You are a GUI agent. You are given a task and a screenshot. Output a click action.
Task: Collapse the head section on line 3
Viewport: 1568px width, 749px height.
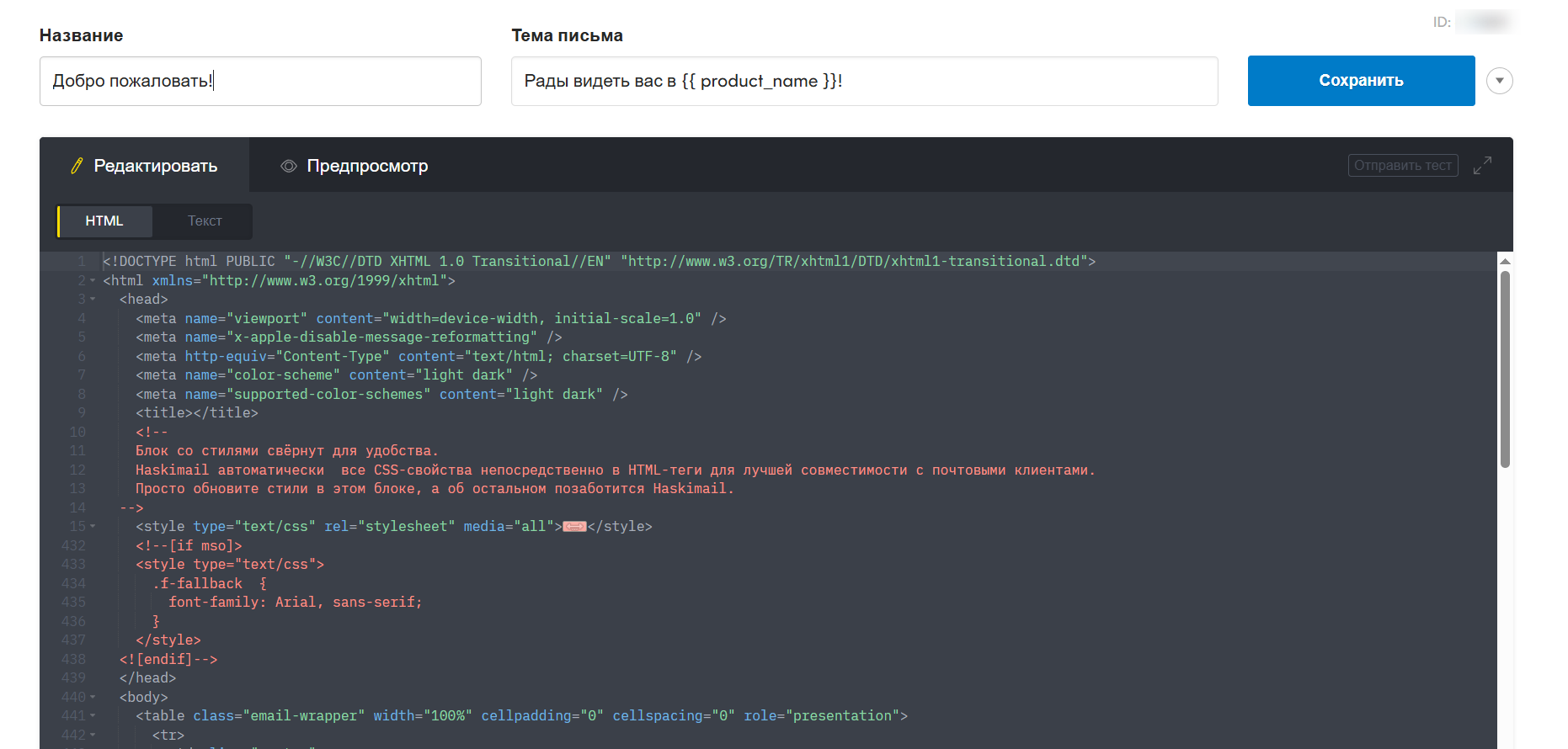click(x=93, y=300)
